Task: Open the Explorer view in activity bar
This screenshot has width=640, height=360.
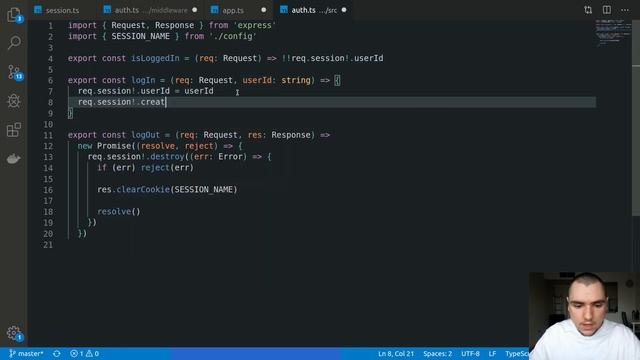Action: tap(13, 15)
